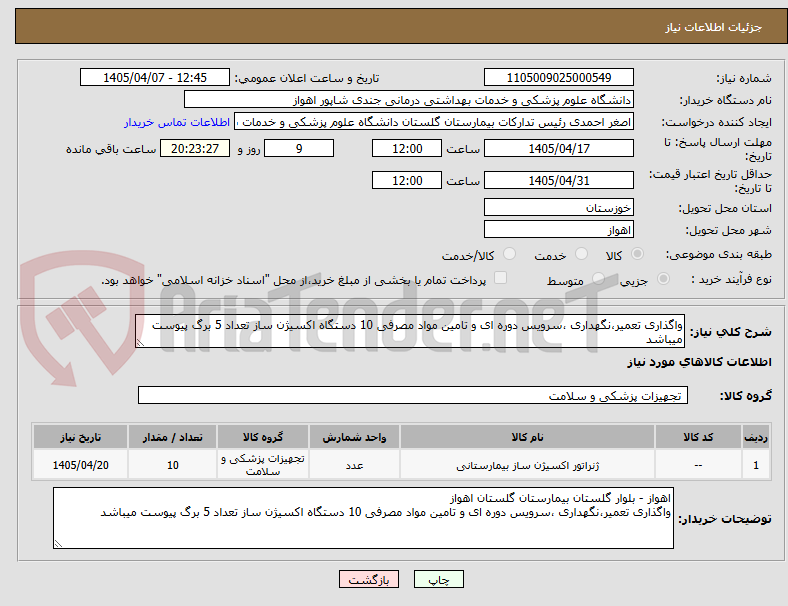
Task: Select the کالا radio button
Action: (x=637, y=254)
